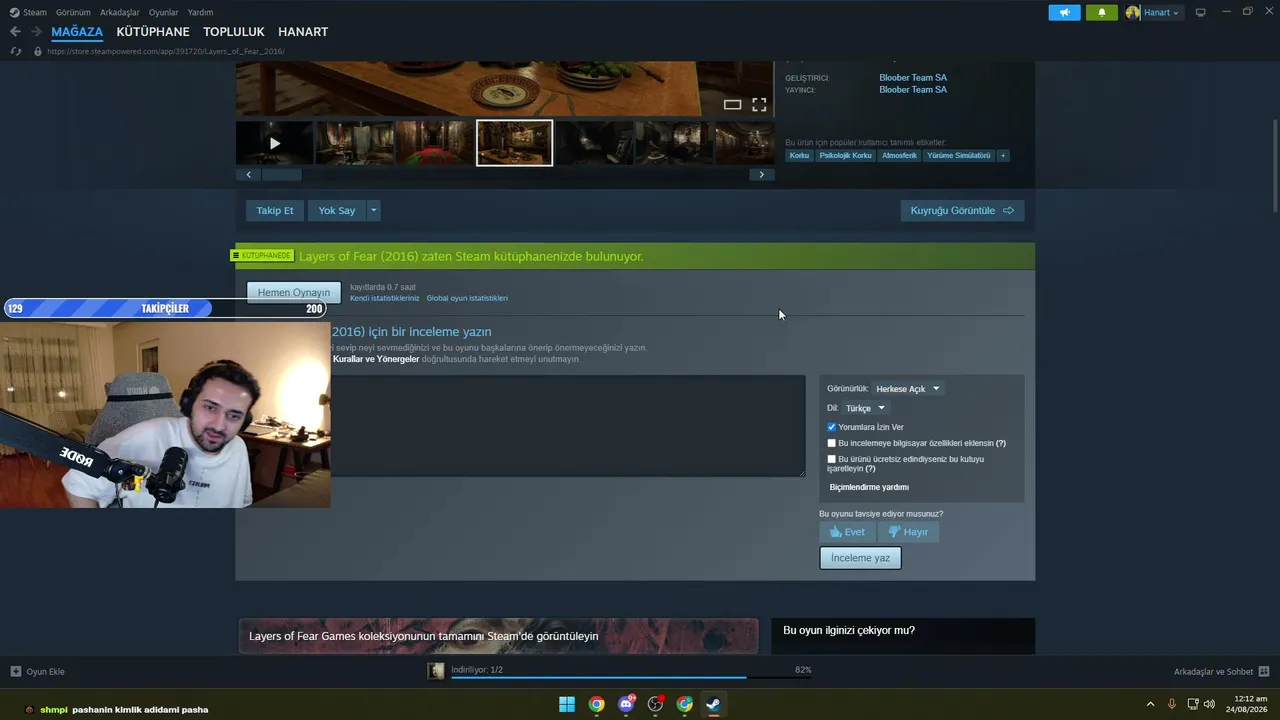Toggle theater mode on the media viewer
The height and width of the screenshot is (720, 1280).
click(732, 104)
